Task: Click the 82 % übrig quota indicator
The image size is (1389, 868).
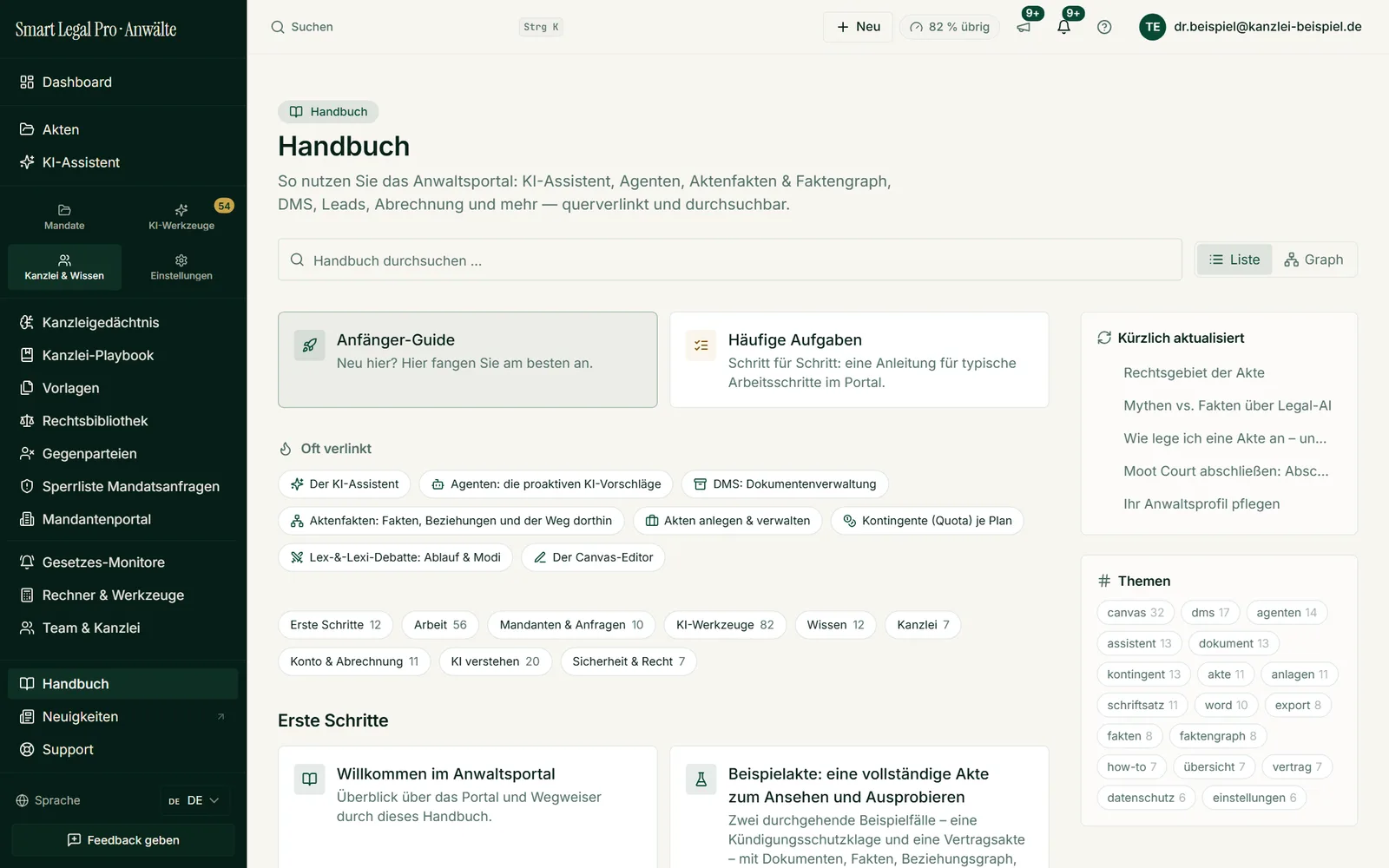Action: click(x=950, y=27)
